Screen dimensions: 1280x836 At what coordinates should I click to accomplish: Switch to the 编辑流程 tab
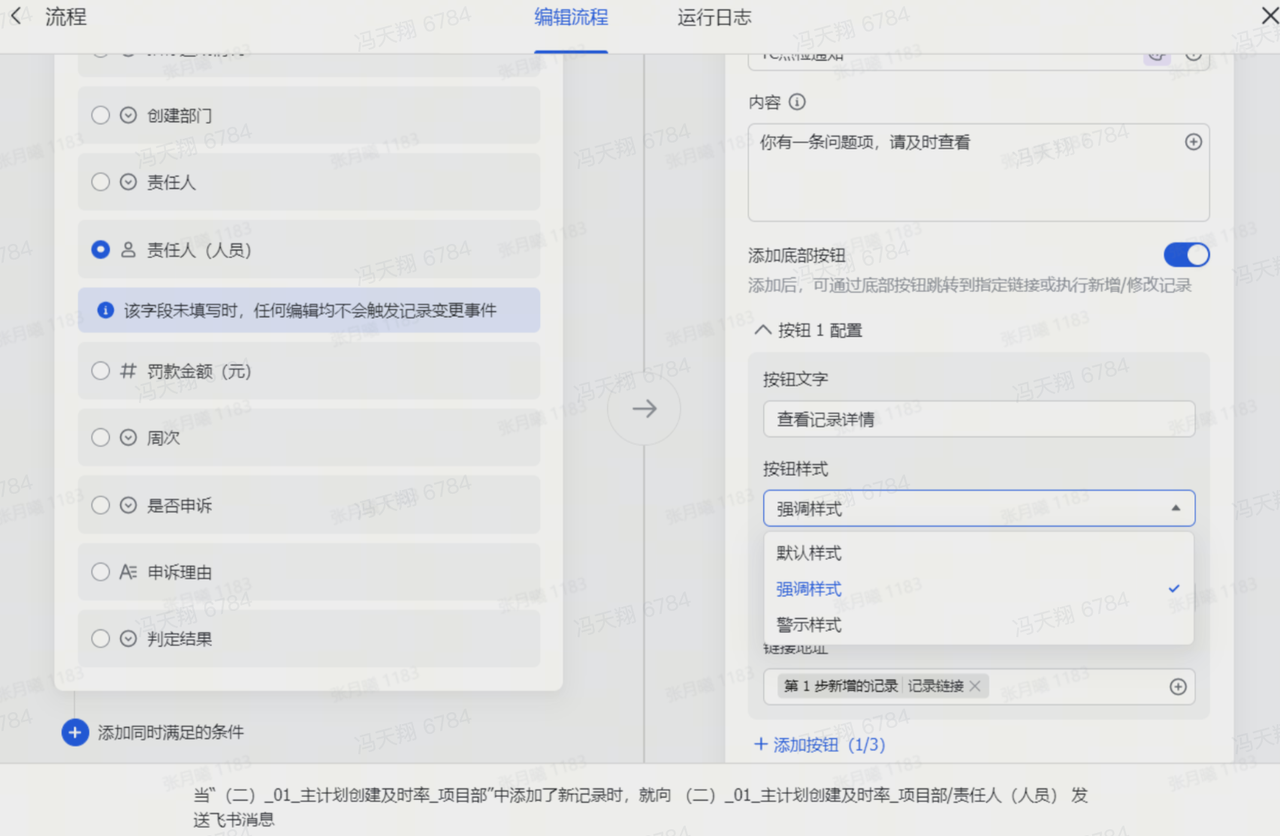tap(571, 18)
